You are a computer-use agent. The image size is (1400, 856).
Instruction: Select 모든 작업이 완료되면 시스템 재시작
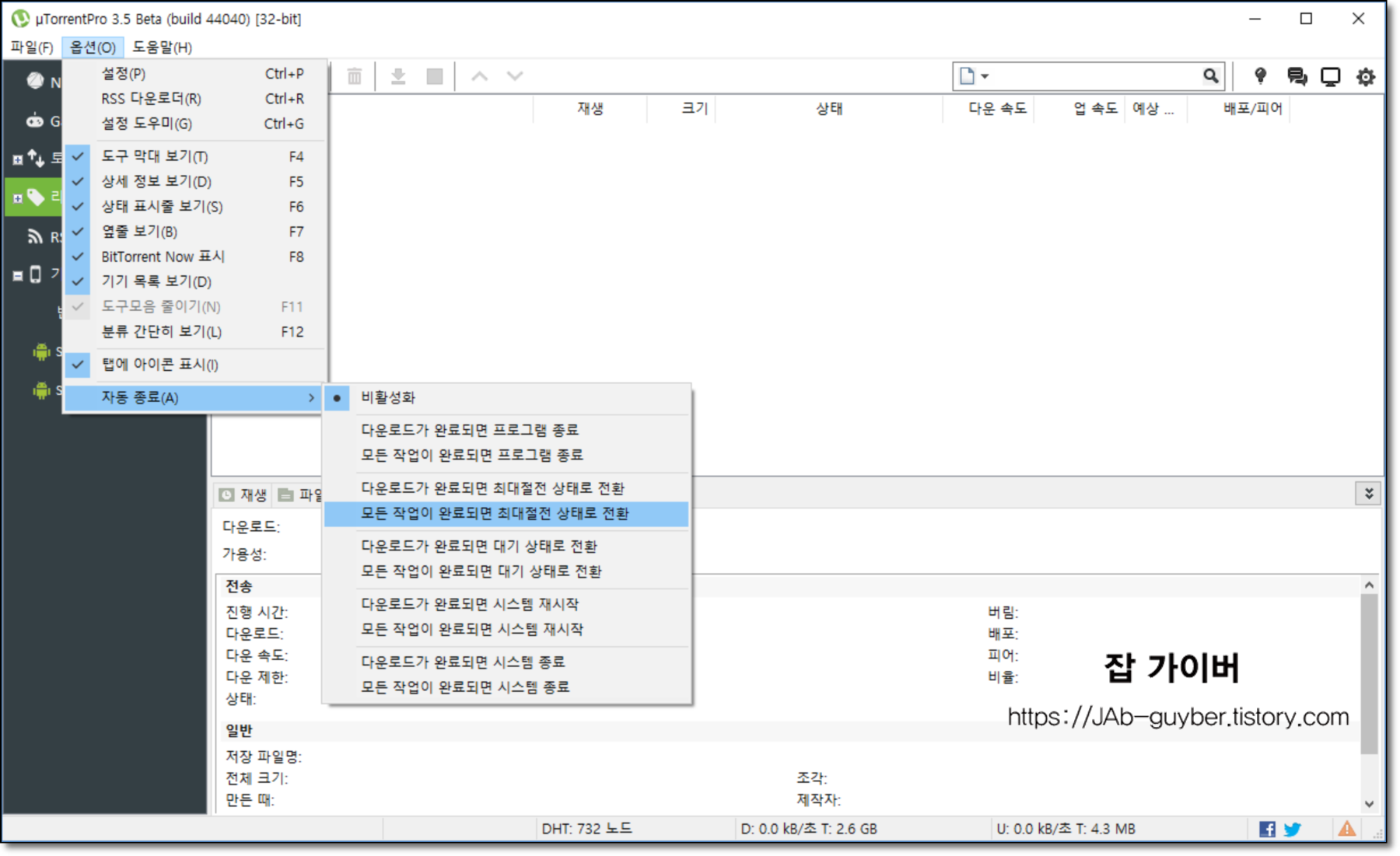pyautogui.click(x=507, y=628)
